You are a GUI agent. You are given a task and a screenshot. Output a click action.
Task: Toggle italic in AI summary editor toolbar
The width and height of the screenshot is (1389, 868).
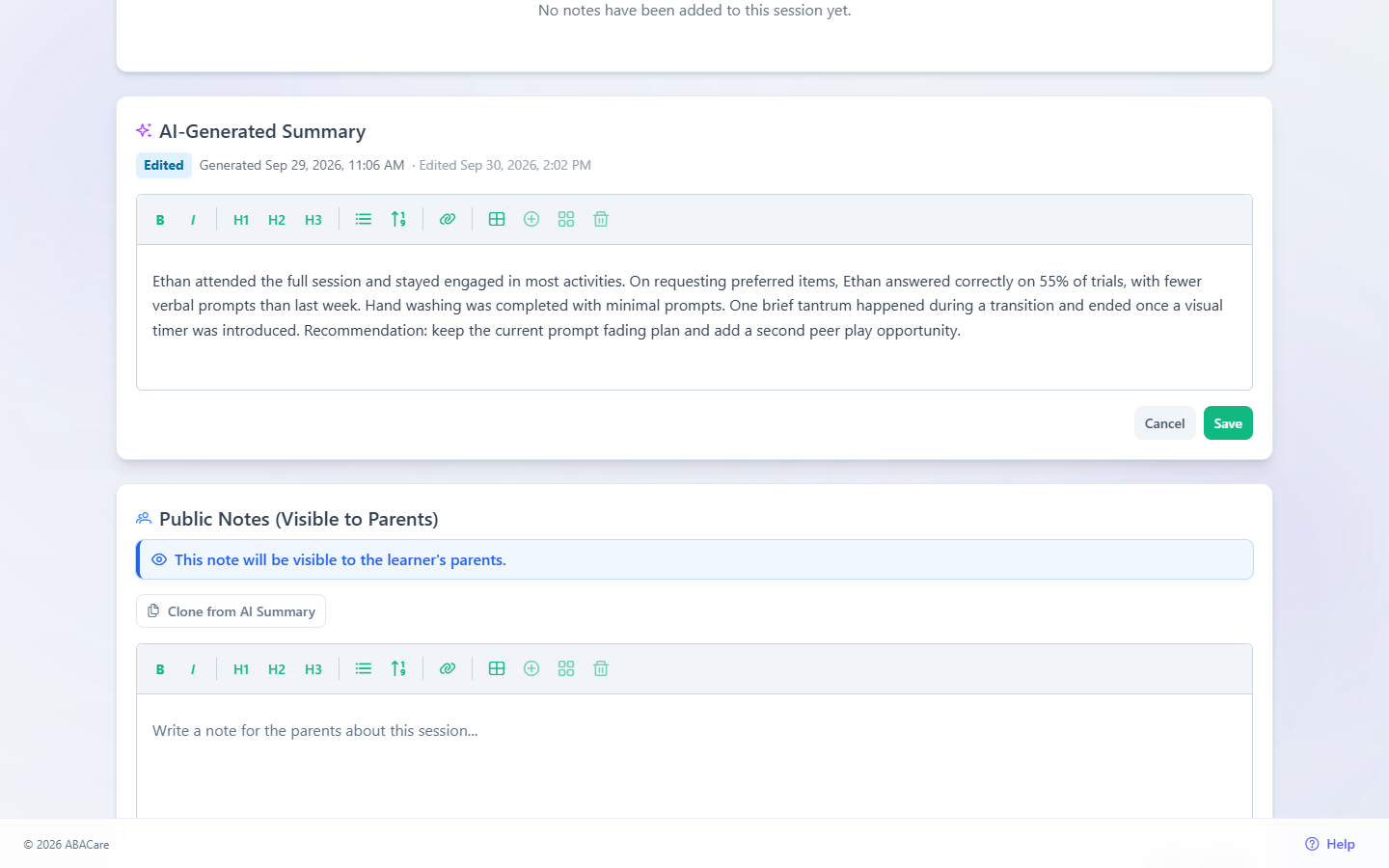pos(193,220)
